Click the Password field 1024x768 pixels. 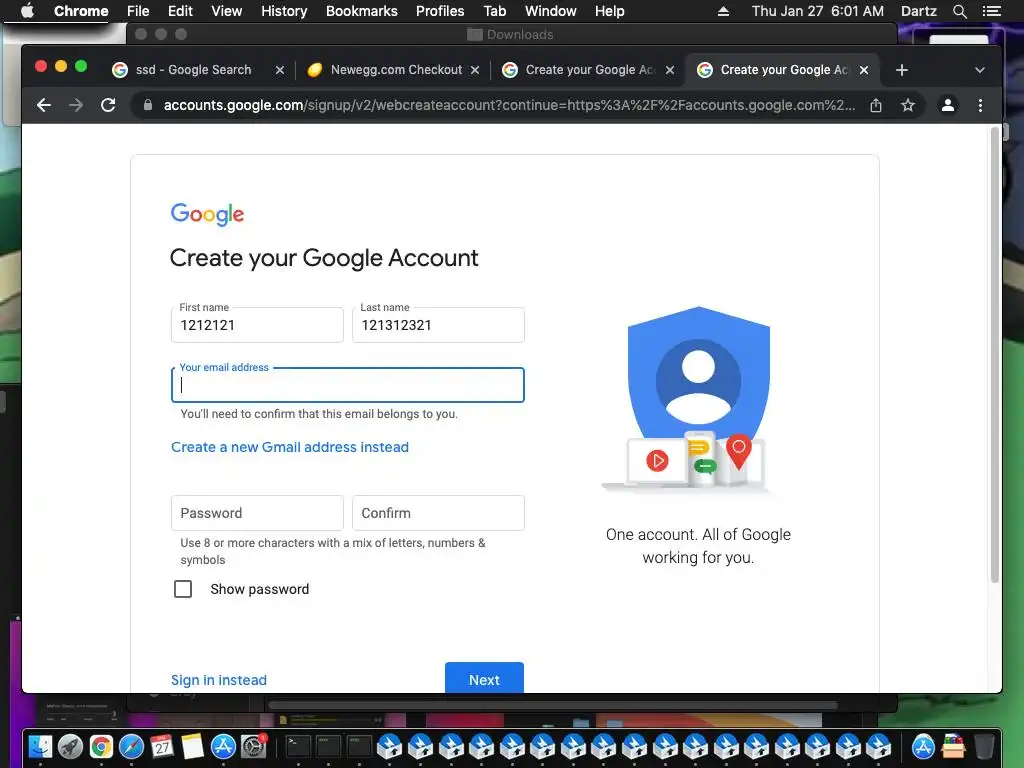257,513
